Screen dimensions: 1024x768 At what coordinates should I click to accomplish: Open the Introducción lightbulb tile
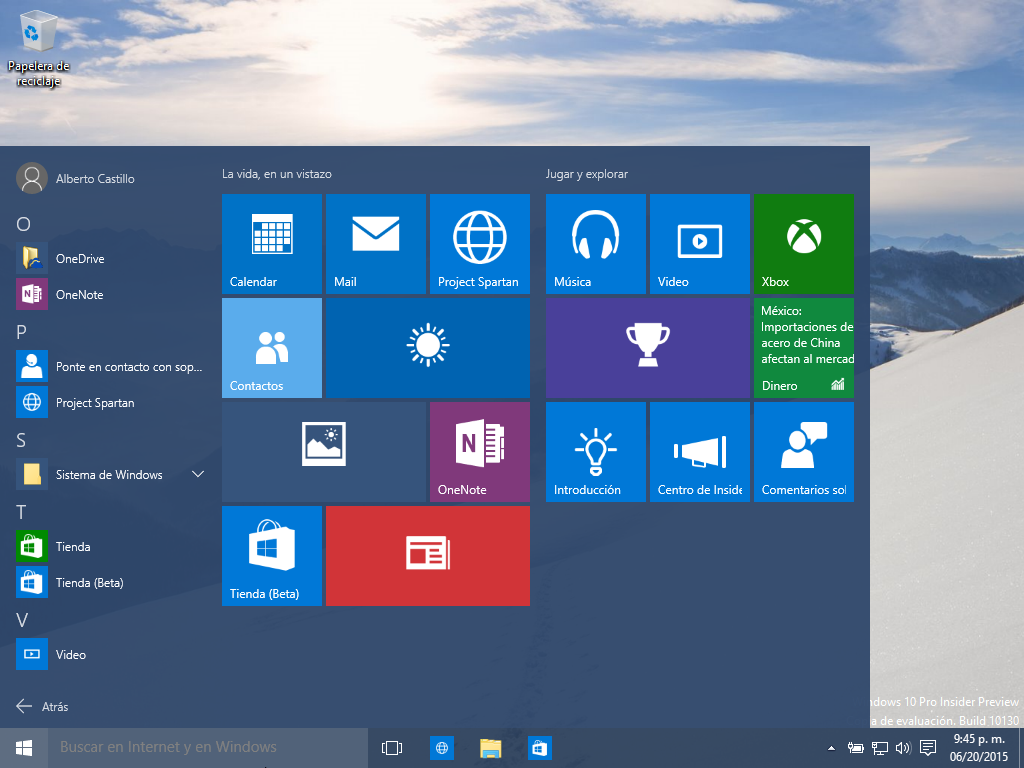pos(595,452)
